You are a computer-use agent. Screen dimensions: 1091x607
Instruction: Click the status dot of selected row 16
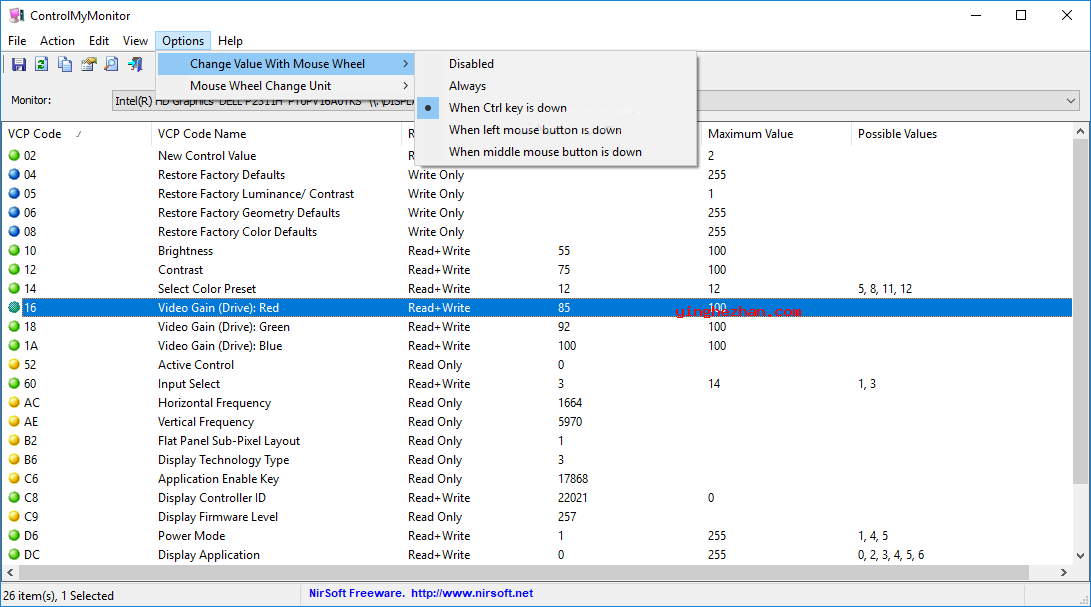[x=14, y=307]
